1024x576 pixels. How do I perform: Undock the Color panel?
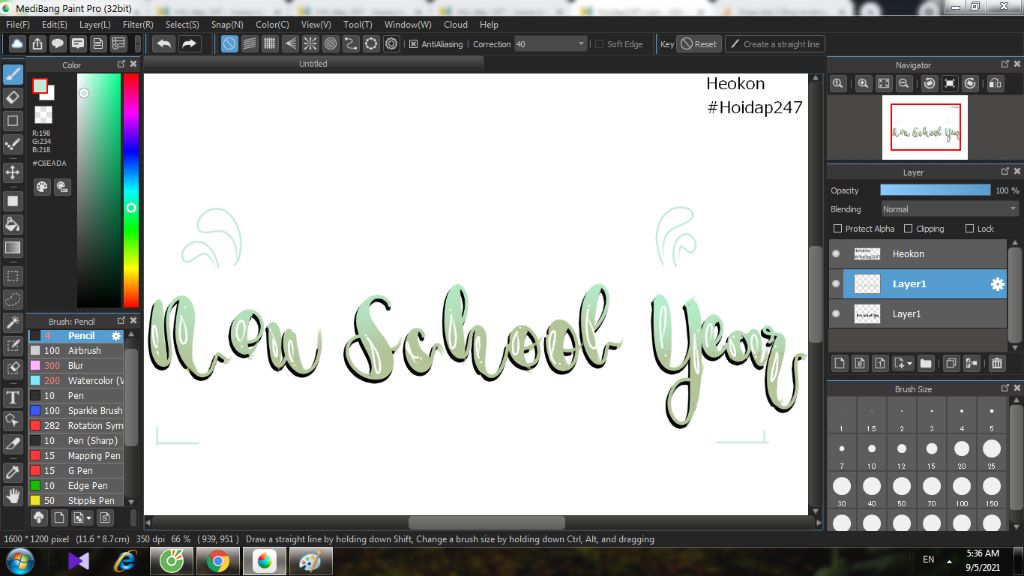coord(121,64)
